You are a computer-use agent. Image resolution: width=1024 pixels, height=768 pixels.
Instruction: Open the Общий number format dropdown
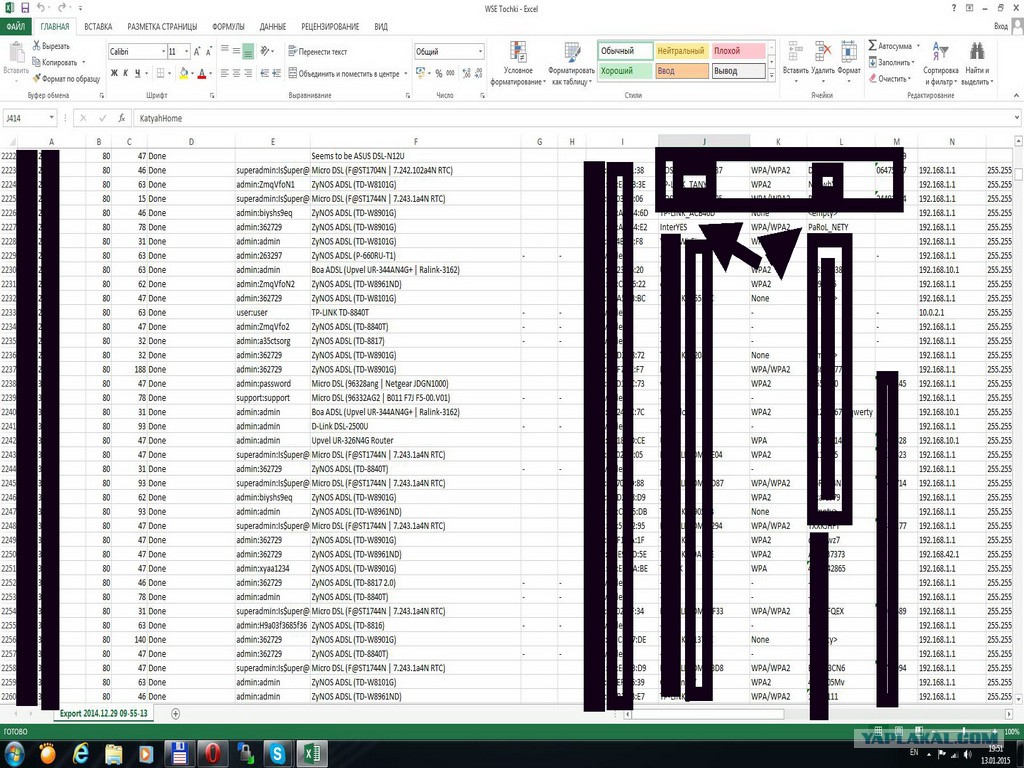[x=481, y=52]
